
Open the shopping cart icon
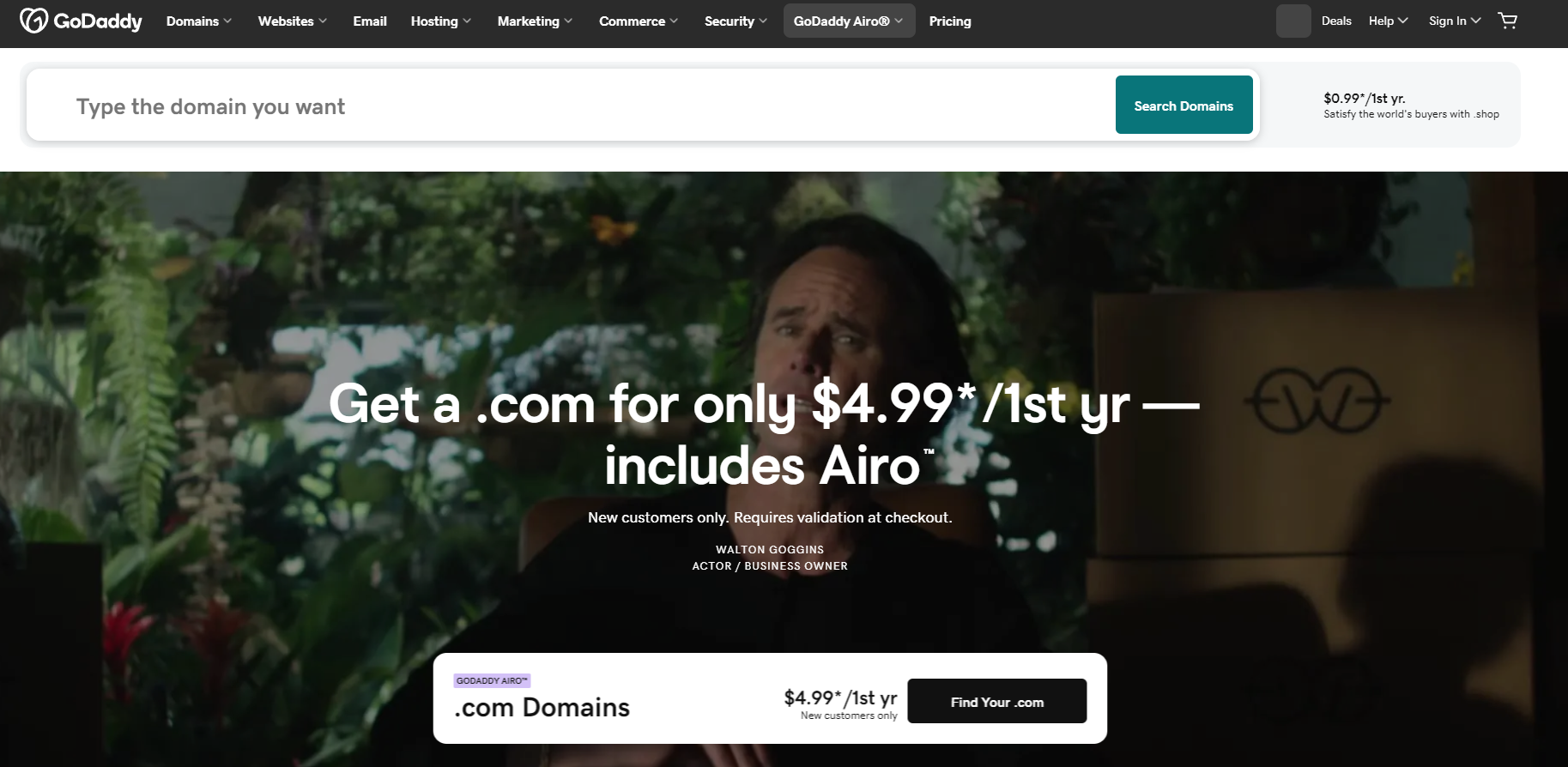pos(1507,21)
